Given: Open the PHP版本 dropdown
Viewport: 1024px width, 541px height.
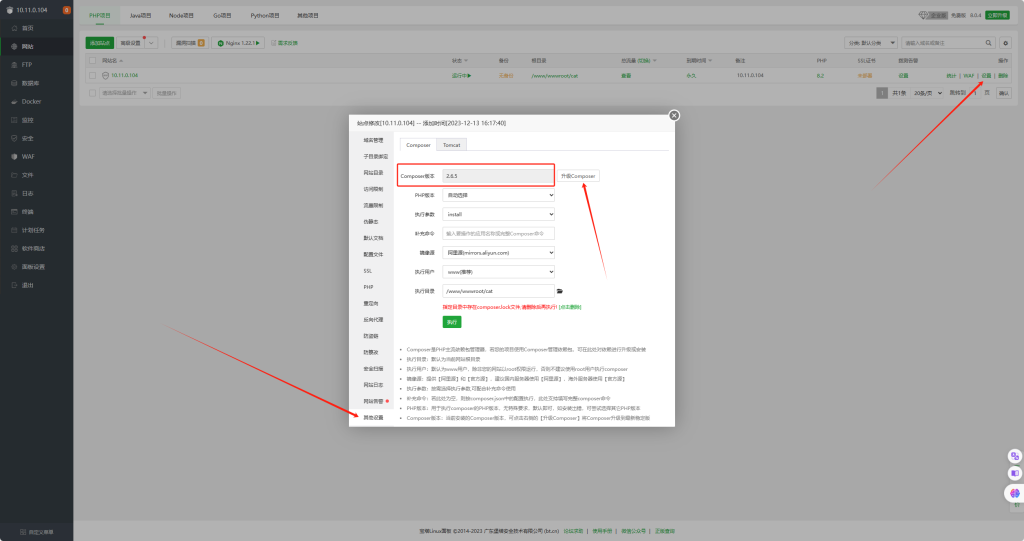Looking at the screenshot, I should [x=498, y=195].
